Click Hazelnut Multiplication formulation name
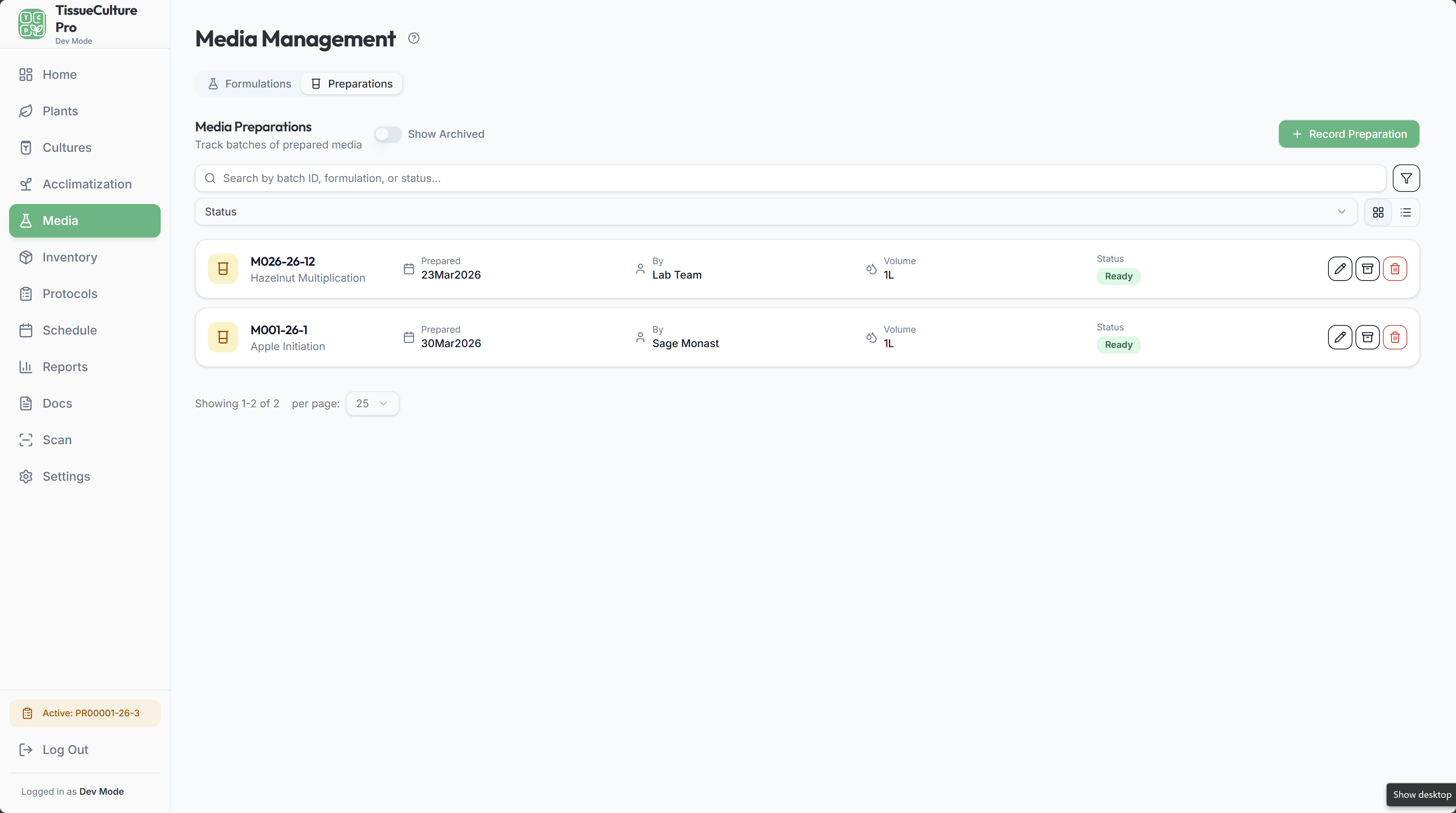The width and height of the screenshot is (1456, 813). [308, 278]
